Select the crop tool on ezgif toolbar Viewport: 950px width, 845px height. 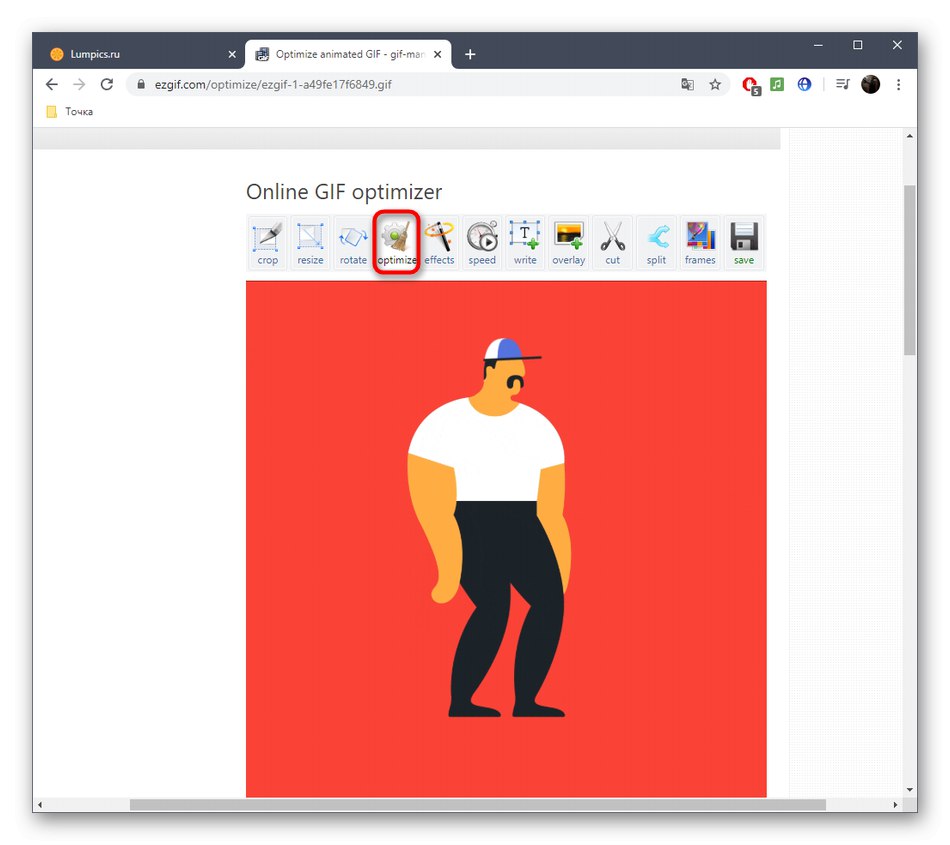(267, 242)
